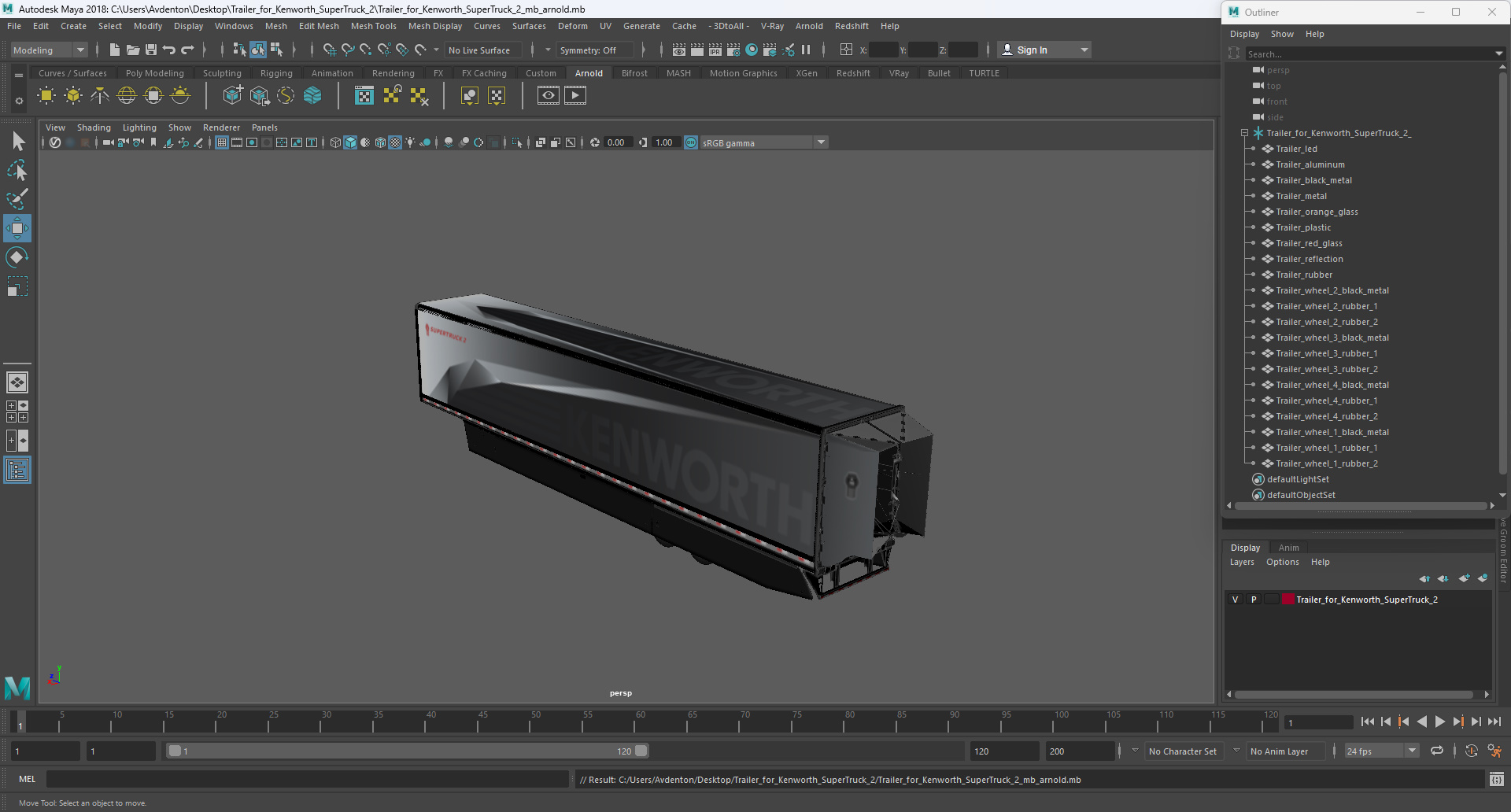
Task: Open the Anim tab in layer editor
Action: click(x=1288, y=548)
